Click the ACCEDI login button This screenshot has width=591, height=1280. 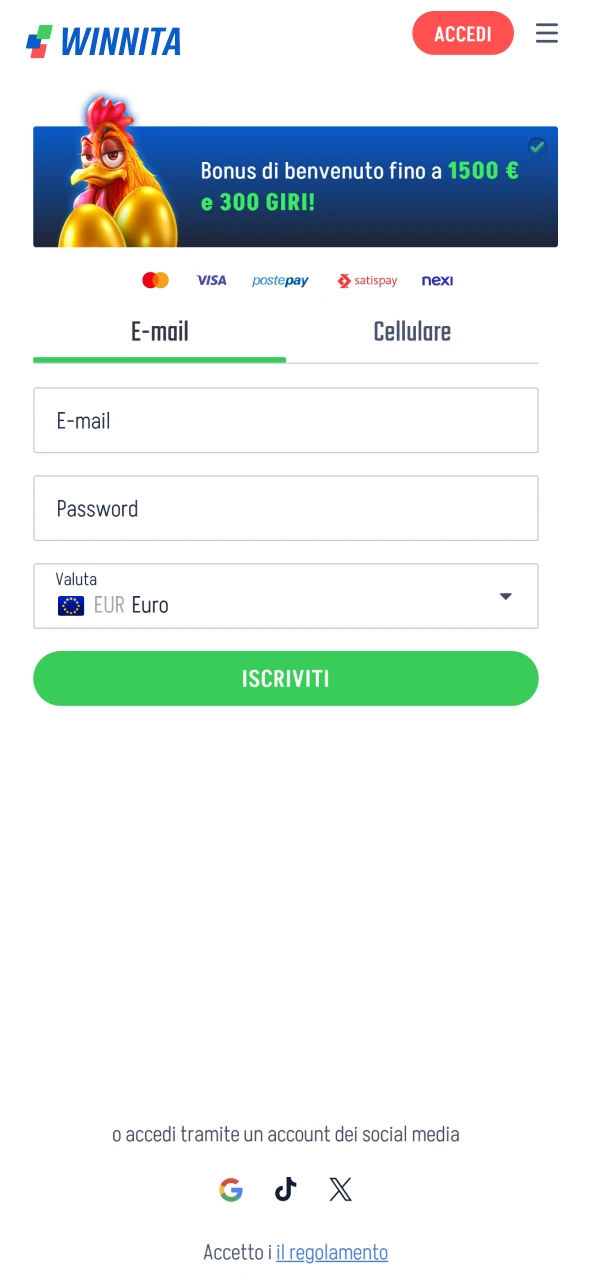(463, 33)
